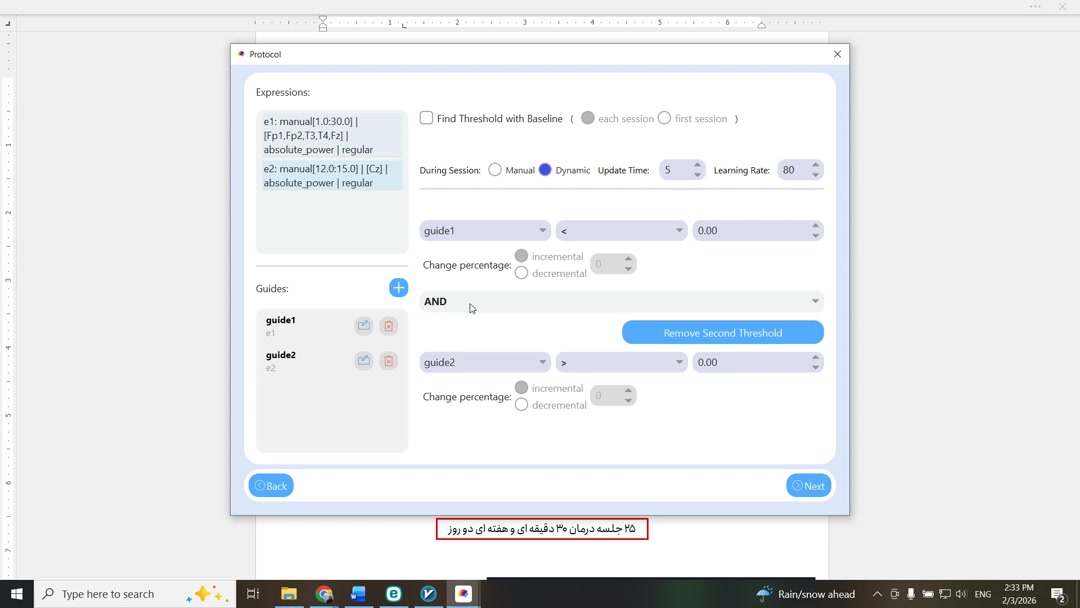Viewport: 1080px width, 608px height.
Task: Select the 'each session' radio option
Action: [x=588, y=118]
